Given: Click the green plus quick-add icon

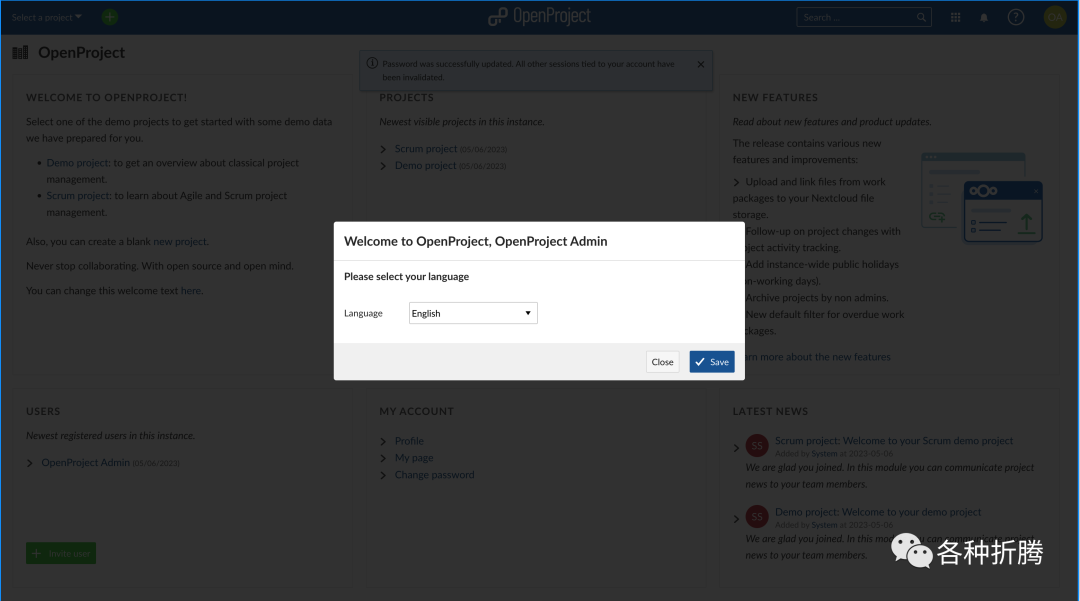Looking at the screenshot, I should point(110,17).
